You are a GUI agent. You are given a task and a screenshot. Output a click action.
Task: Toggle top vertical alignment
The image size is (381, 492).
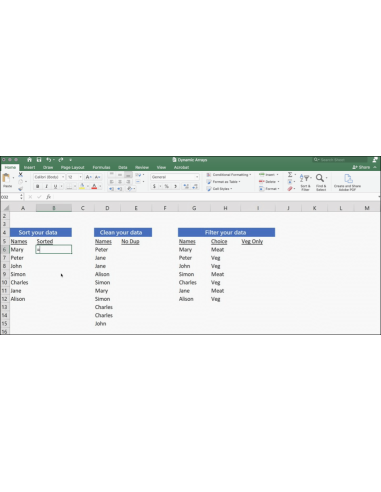[111, 175]
